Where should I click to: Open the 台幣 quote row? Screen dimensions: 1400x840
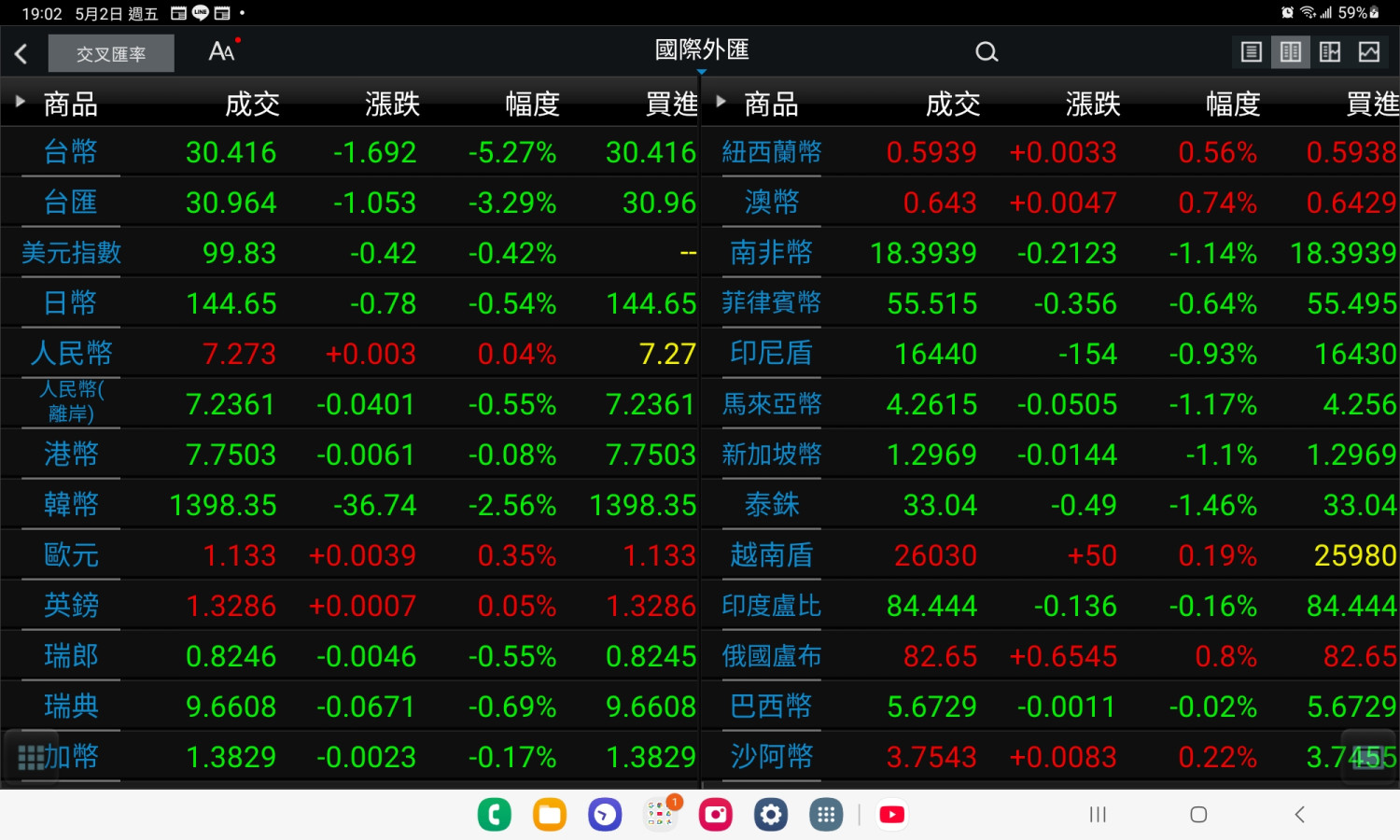click(x=350, y=152)
